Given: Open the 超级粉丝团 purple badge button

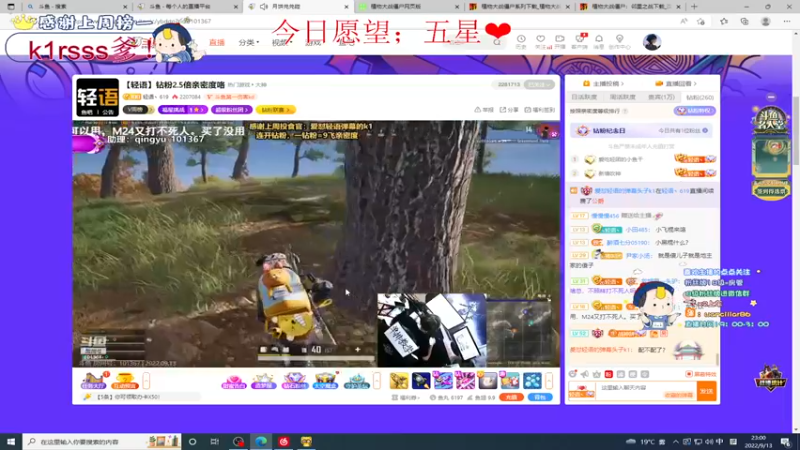Looking at the screenshot, I should pos(232,110).
